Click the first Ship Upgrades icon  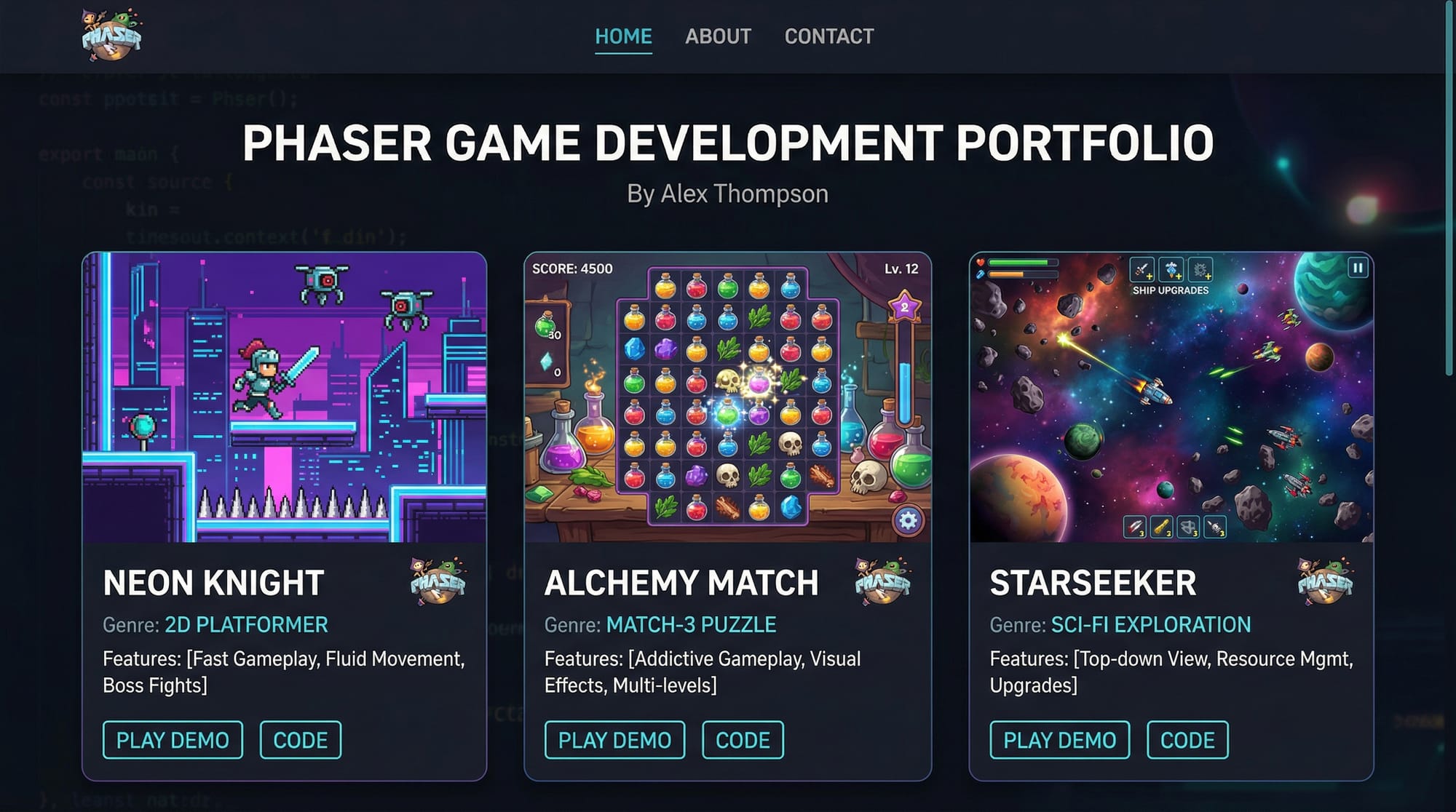point(1141,269)
